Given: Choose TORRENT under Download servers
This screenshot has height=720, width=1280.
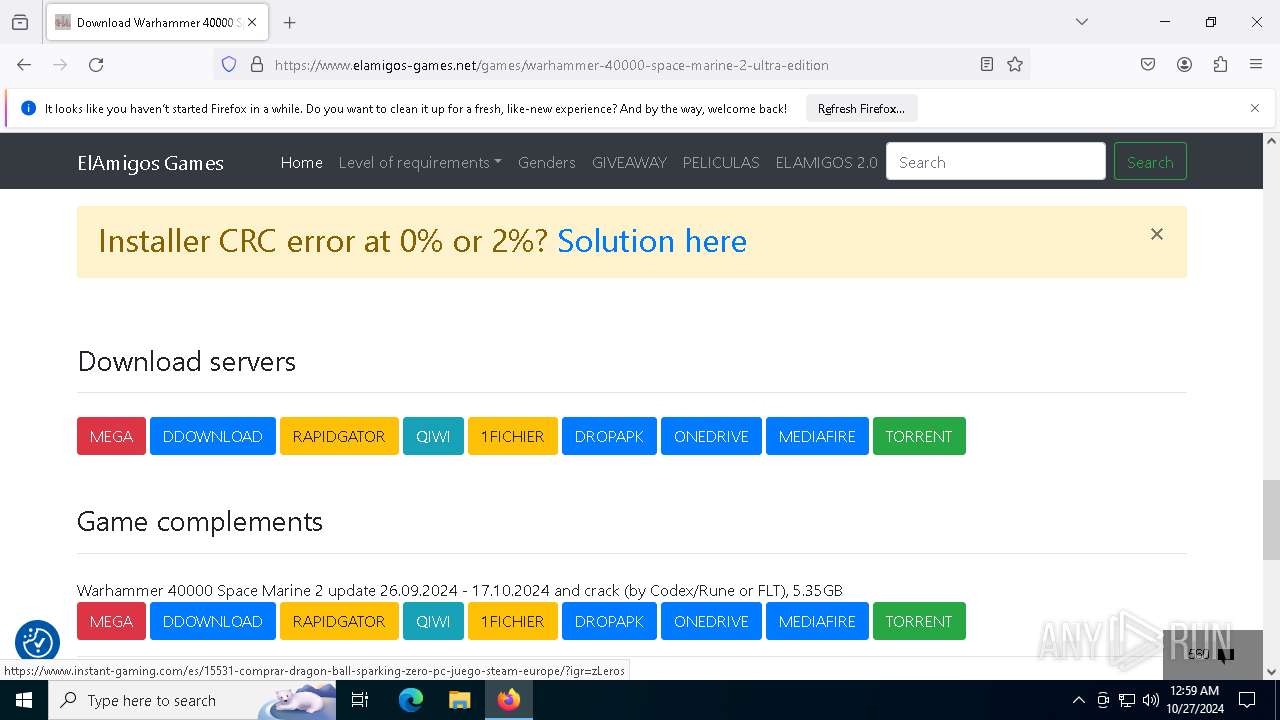Looking at the screenshot, I should tap(919, 436).
